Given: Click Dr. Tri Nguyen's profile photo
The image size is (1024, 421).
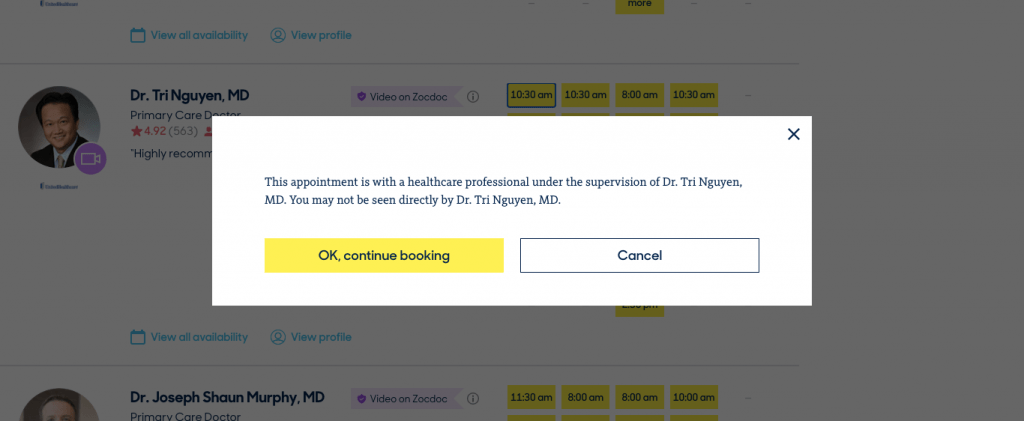Looking at the screenshot, I should (x=59, y=127).
